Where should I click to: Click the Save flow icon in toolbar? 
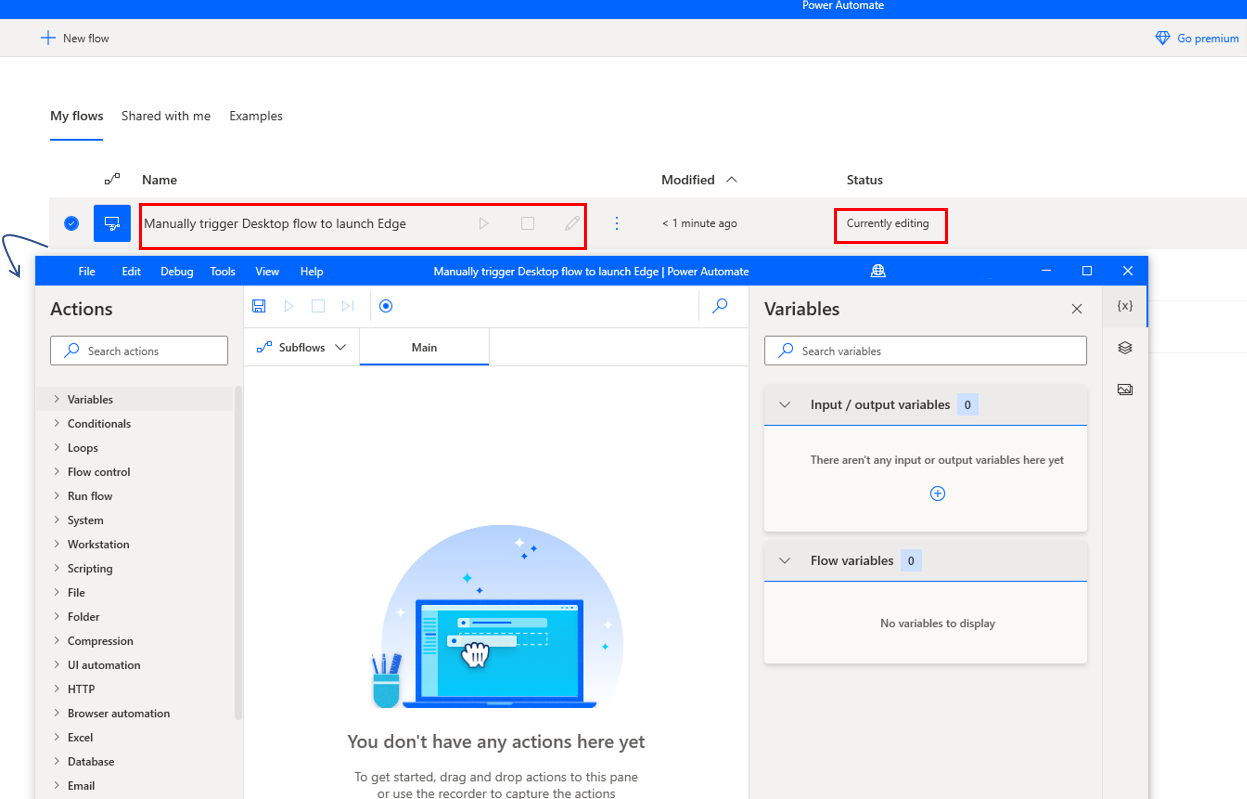259,306
